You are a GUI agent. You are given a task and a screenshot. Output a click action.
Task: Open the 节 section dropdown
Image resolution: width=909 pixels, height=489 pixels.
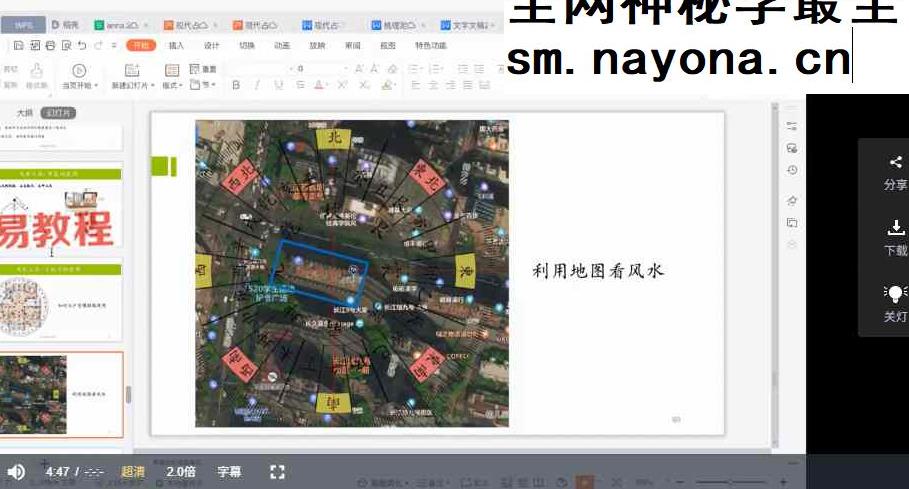[203, 85]
